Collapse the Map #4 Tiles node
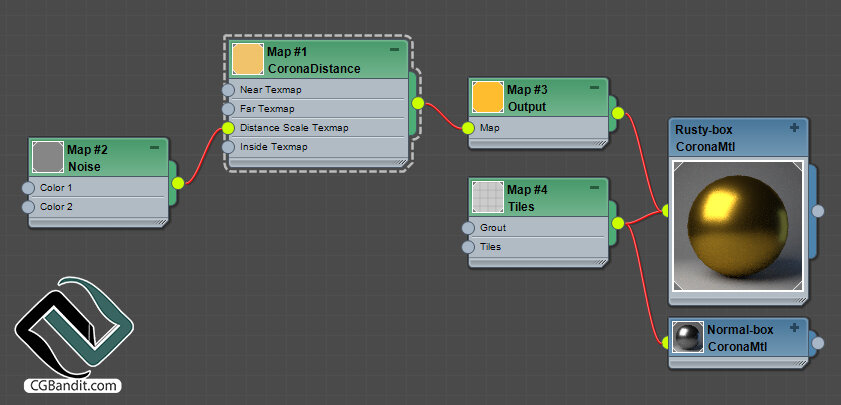This screenshot has height=405, width=841. click(x=594, y=187)
